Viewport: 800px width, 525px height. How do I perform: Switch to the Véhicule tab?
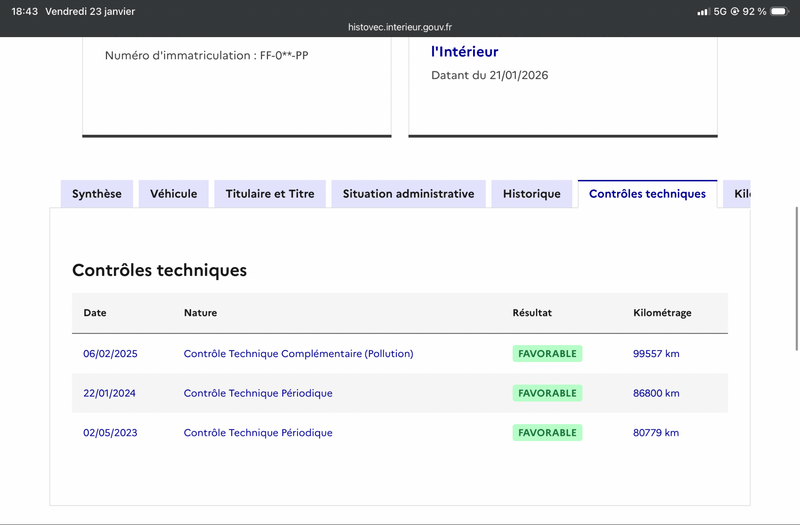(x=173, y=194)
